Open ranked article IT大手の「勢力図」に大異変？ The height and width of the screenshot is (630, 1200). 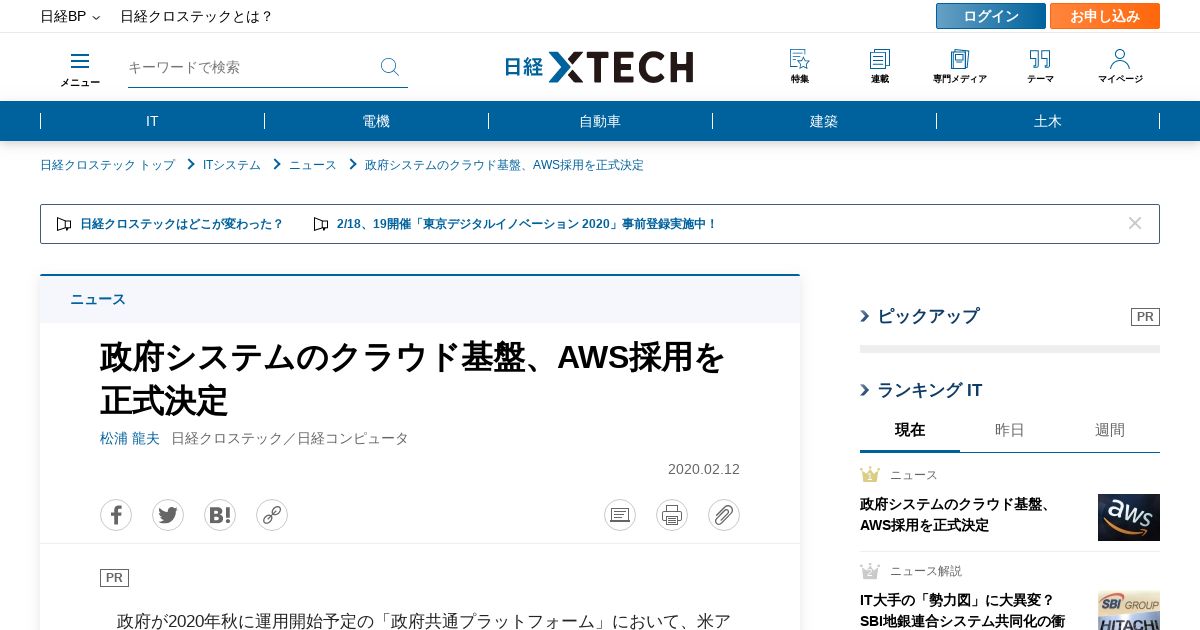962,611
